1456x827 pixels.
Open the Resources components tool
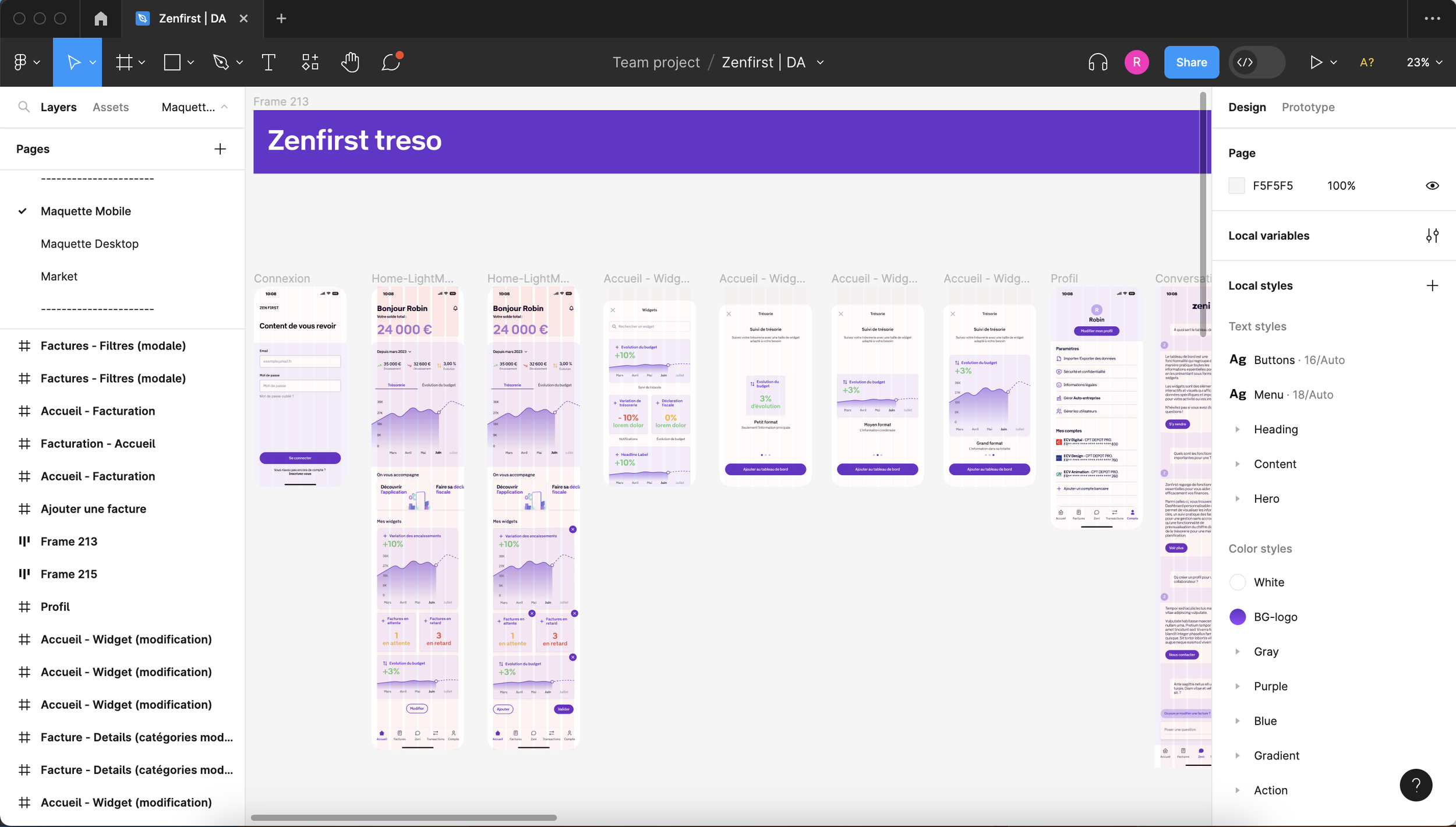point(310,62)
